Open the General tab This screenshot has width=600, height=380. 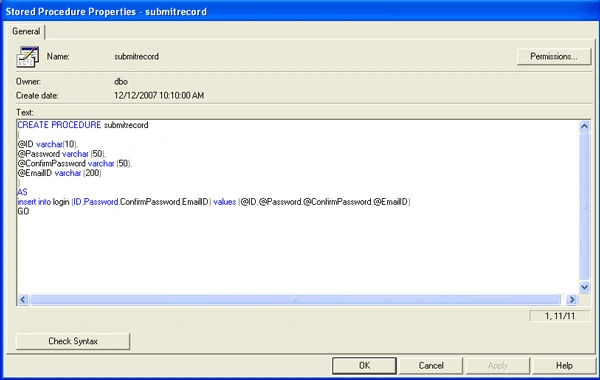26,31
